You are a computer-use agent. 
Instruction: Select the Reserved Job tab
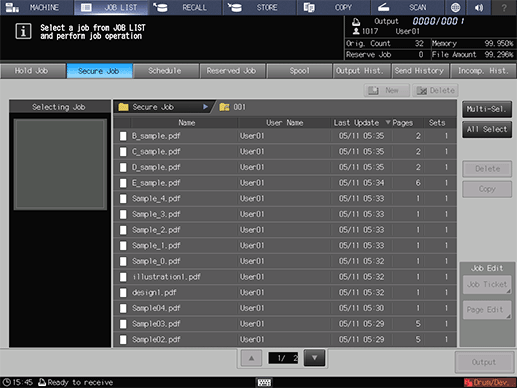click(x=232, y=71)
